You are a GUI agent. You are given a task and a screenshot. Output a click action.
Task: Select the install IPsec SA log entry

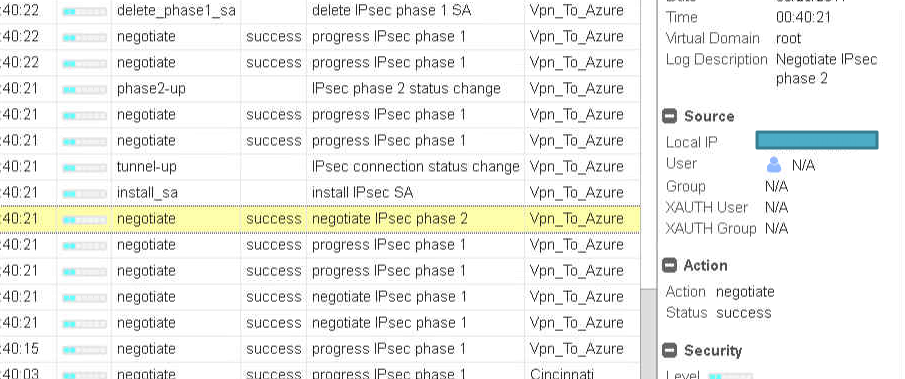(x=362, y=193)
